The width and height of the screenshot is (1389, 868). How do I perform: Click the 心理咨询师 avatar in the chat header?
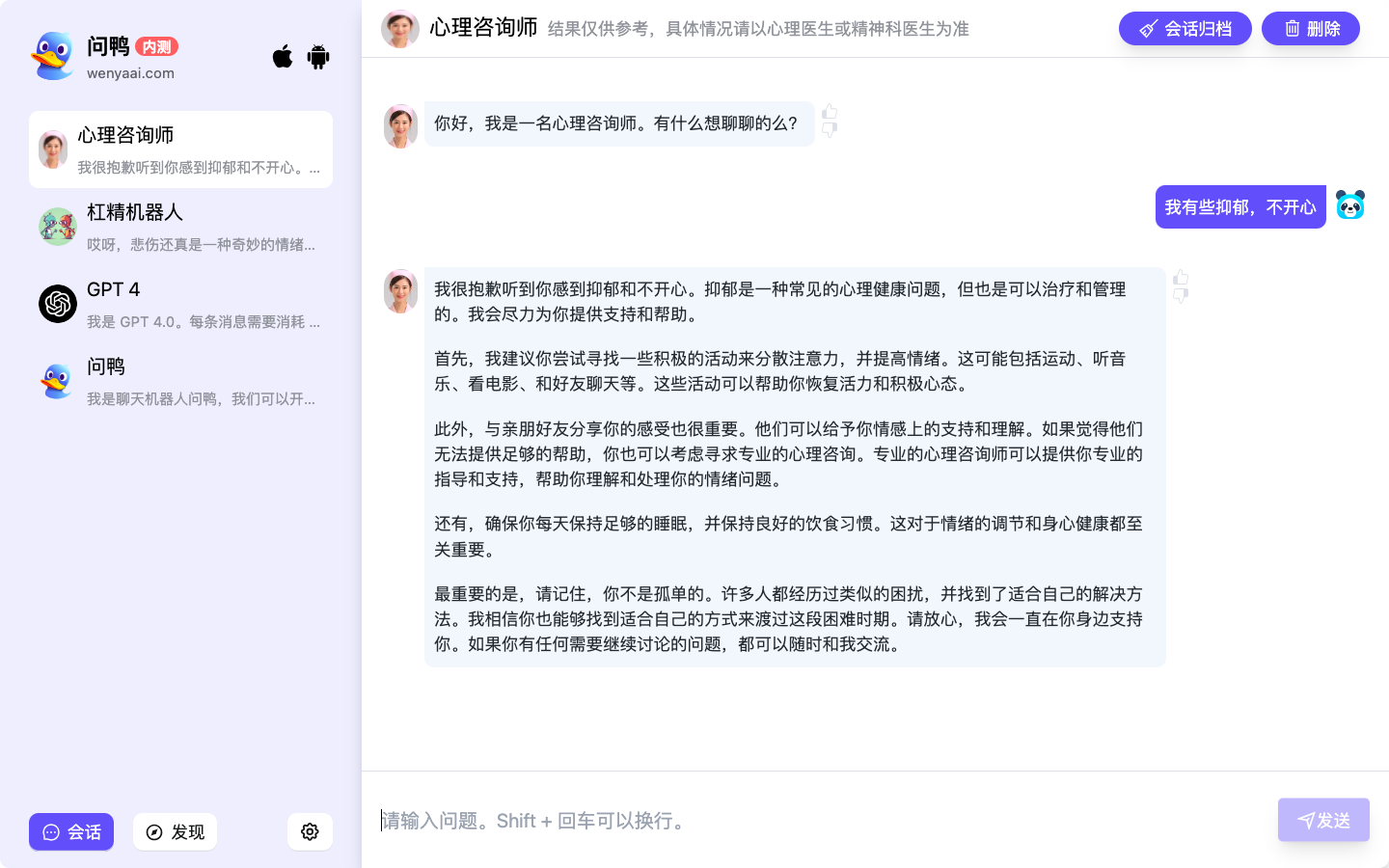(400, 29)
